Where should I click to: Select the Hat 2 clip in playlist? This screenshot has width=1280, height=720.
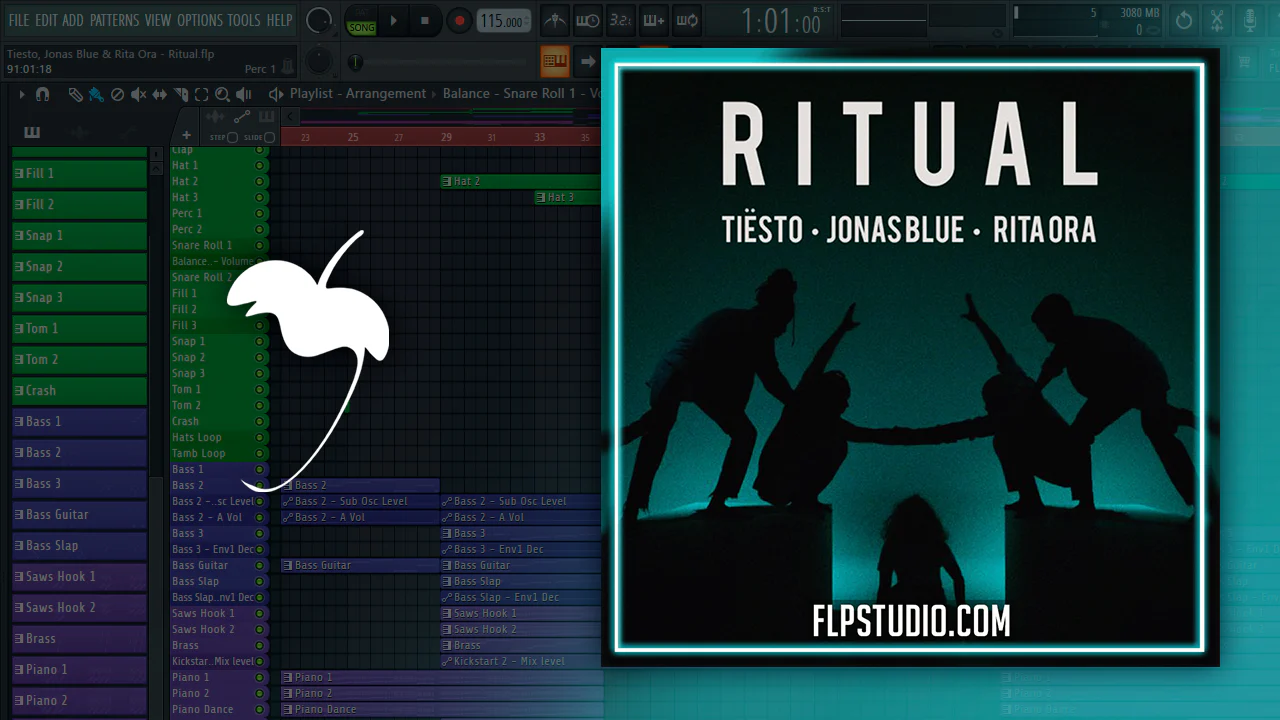[520, 181]
